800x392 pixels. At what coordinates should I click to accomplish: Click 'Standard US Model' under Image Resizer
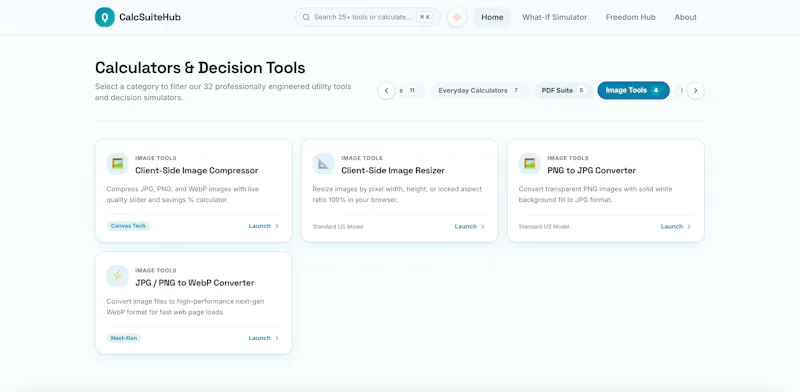coord(338,227)
